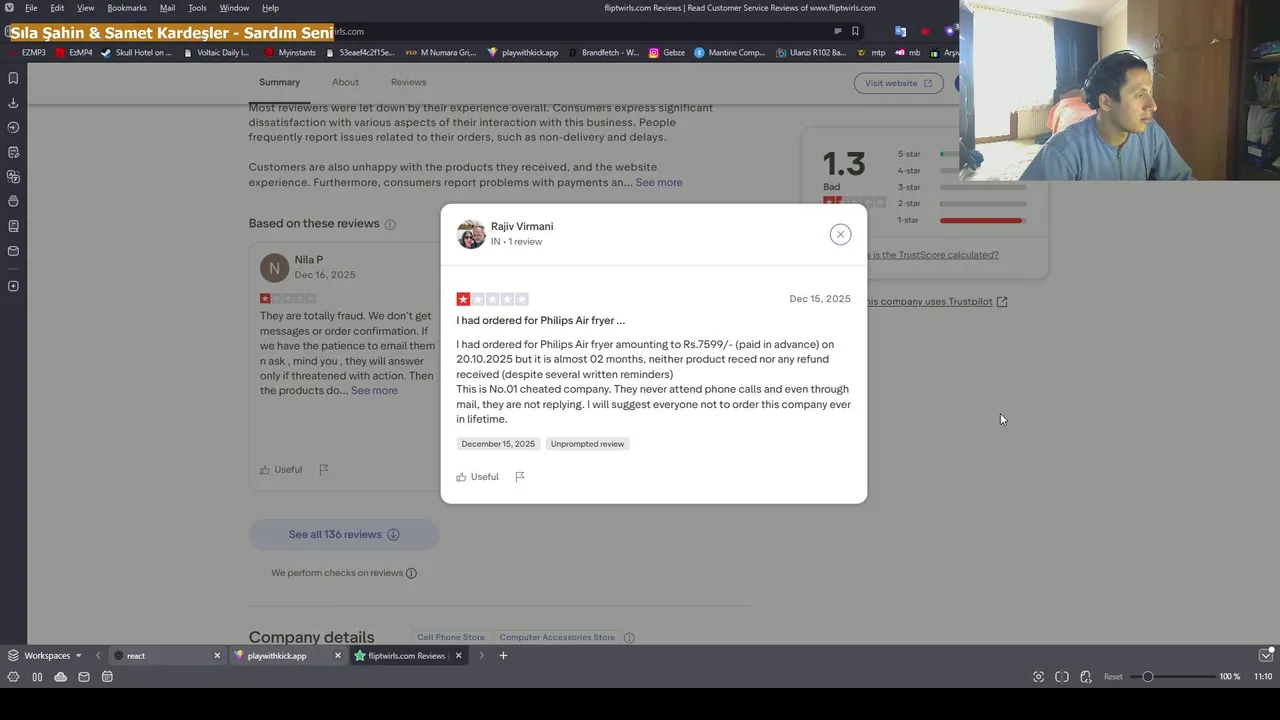Screen dimensions: 1280x720
Task: Open the Skull Hotel bookmark
Action: click(136, 52)
